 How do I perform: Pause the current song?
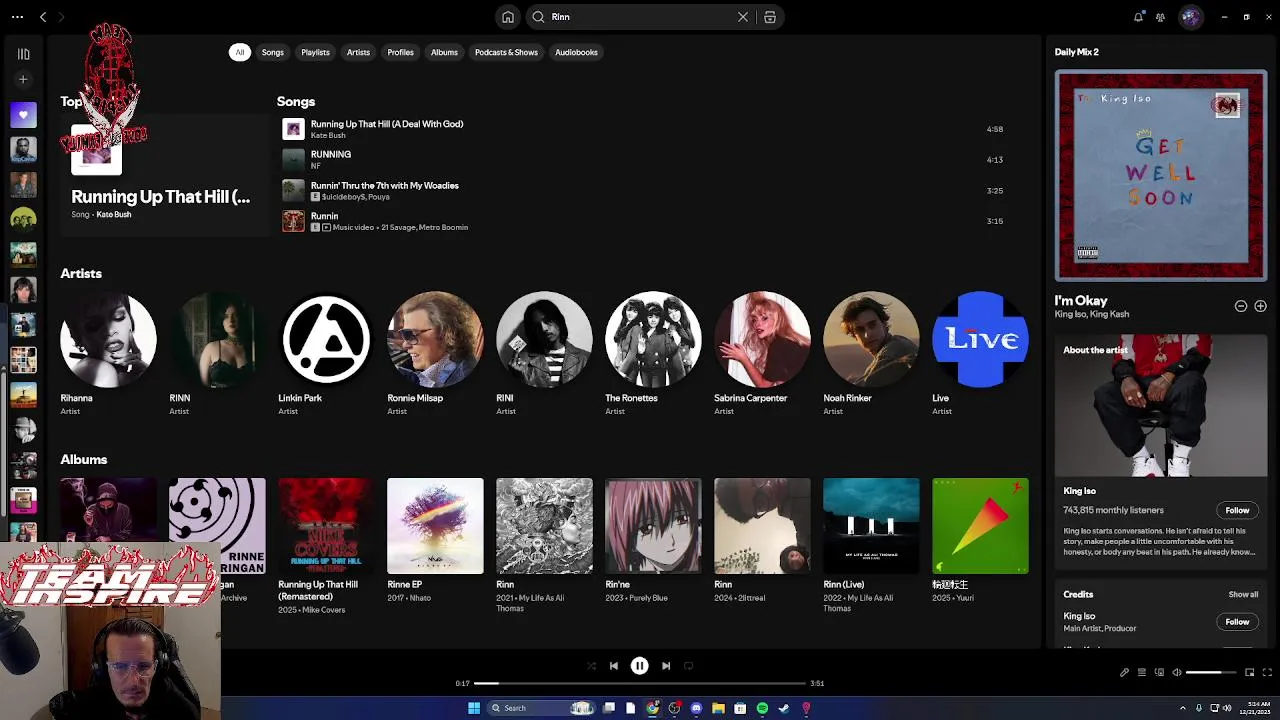(639, 666)
